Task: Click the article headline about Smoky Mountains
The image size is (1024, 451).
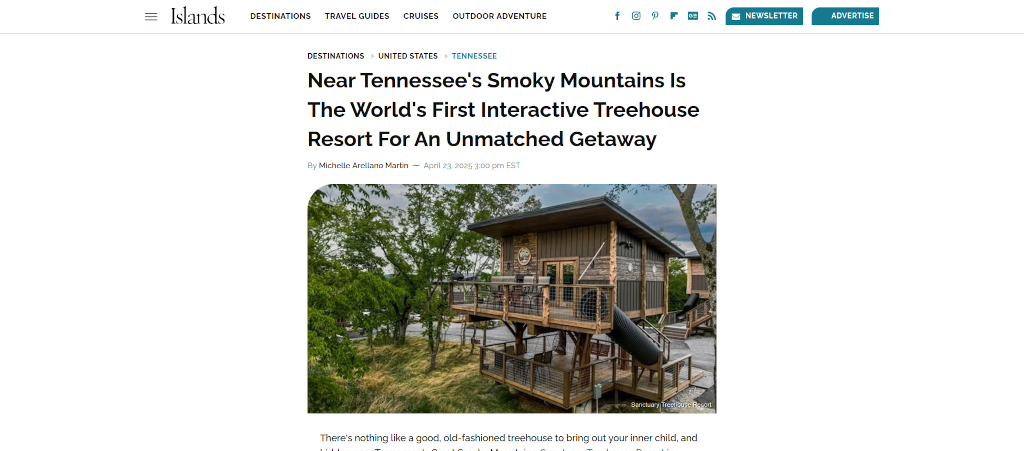Action: pyautogui.click(x=504, y=110)
